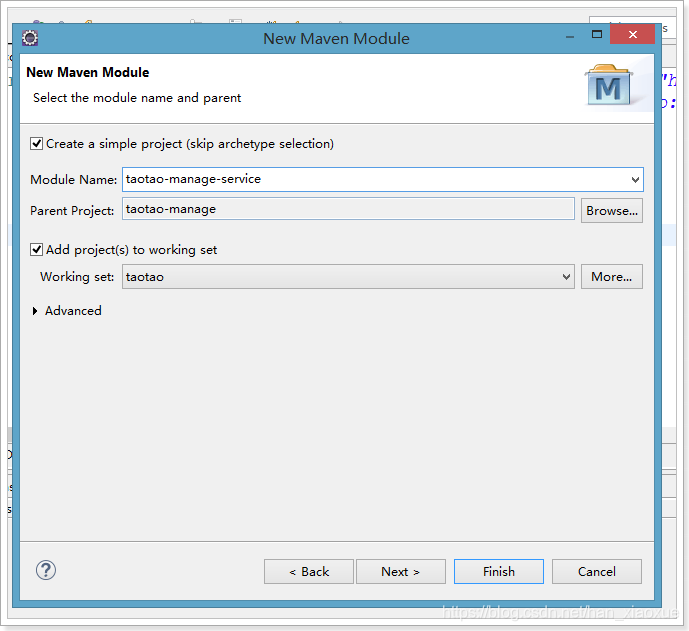Viewport: 689px width, 631px height.
Task: Close the dialog with the red X
Action: [x=633, y=34]
